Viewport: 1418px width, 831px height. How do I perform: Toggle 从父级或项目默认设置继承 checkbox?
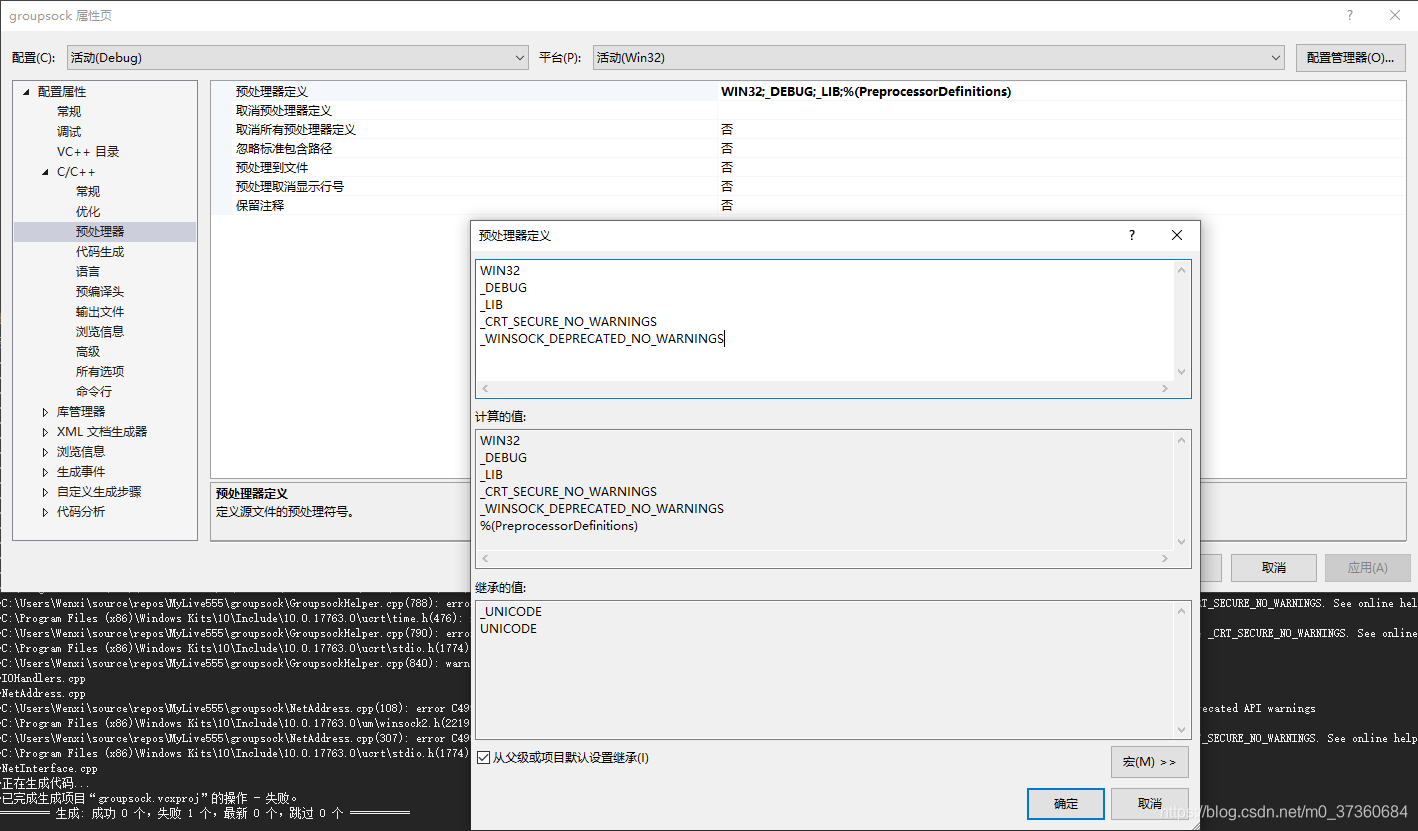tap(484, 758)
